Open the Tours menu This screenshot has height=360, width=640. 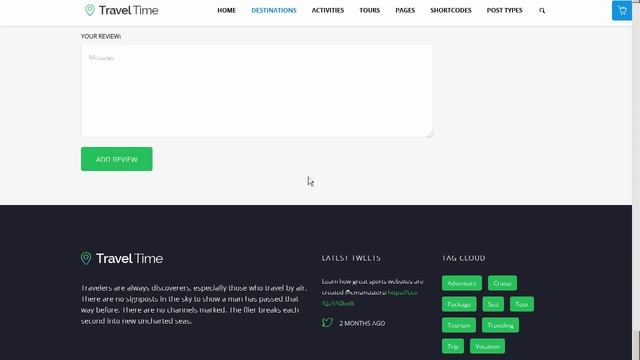coord(370,10)
